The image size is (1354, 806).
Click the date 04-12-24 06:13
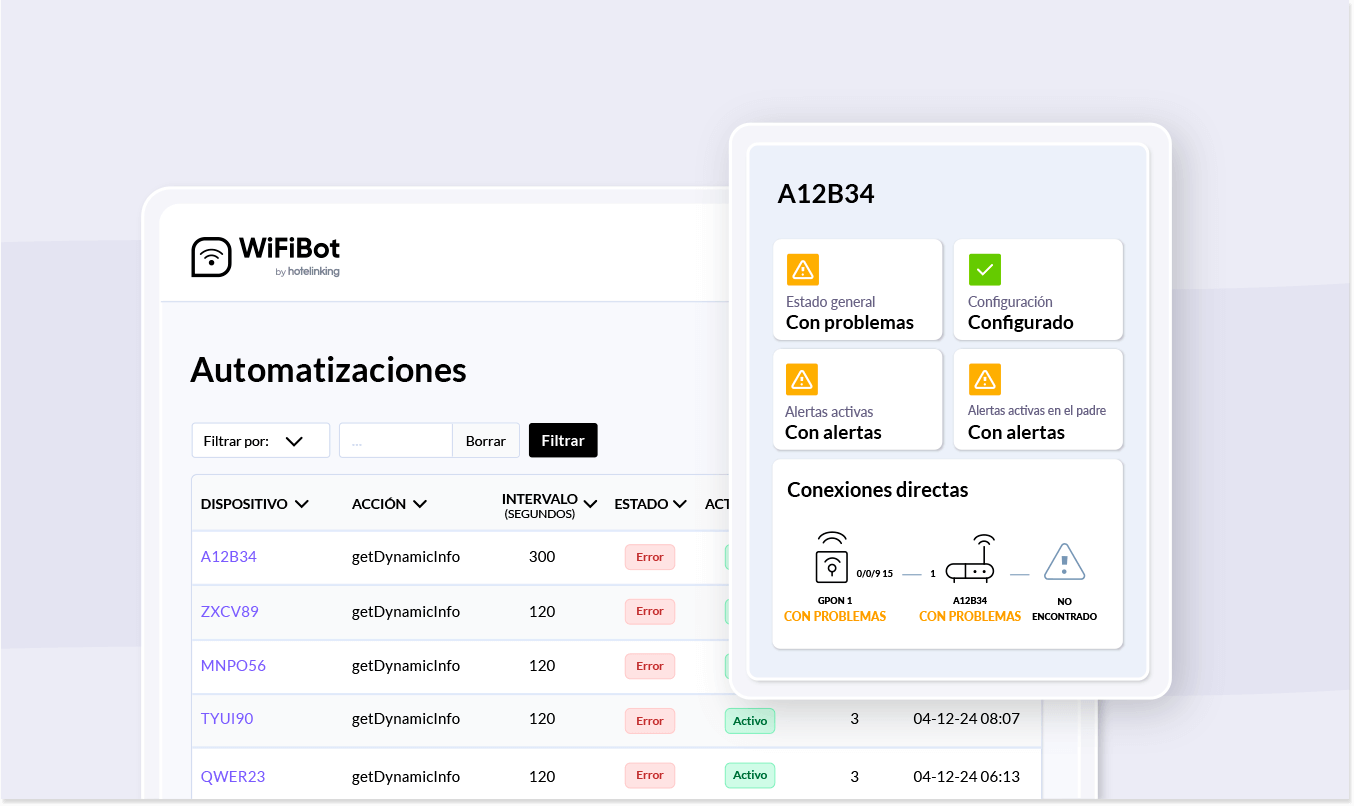tap(966, 776)
